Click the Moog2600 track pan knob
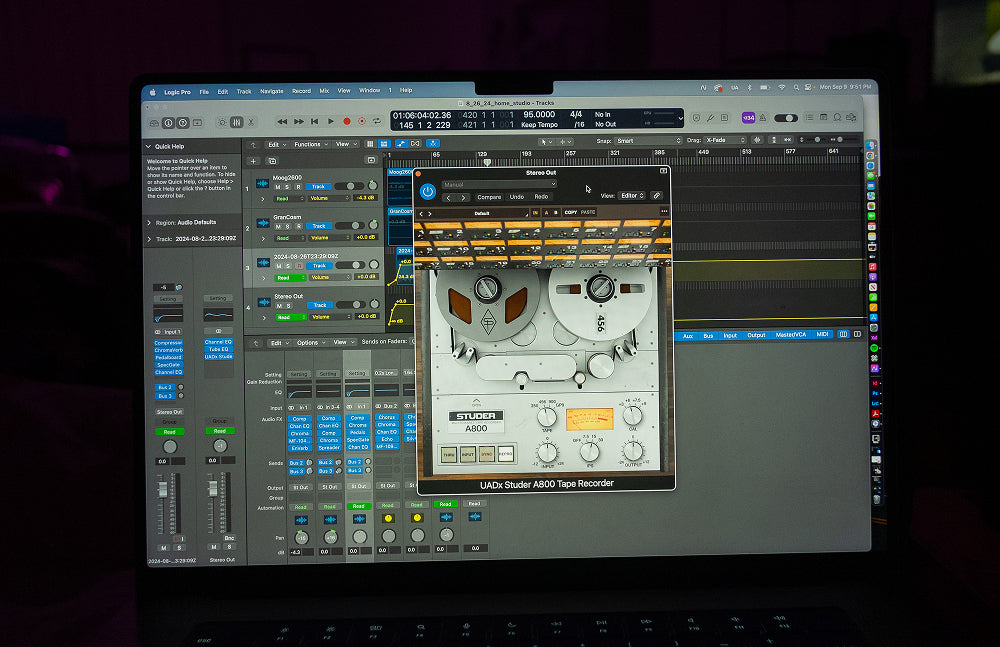Image resolution: width=1000 pixels, height=647 pixels. pyautogui.click(x=373, y=186)
